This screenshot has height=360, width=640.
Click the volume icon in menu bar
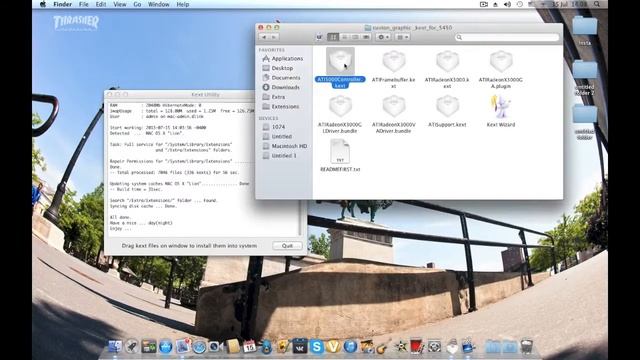pos(507,4)
